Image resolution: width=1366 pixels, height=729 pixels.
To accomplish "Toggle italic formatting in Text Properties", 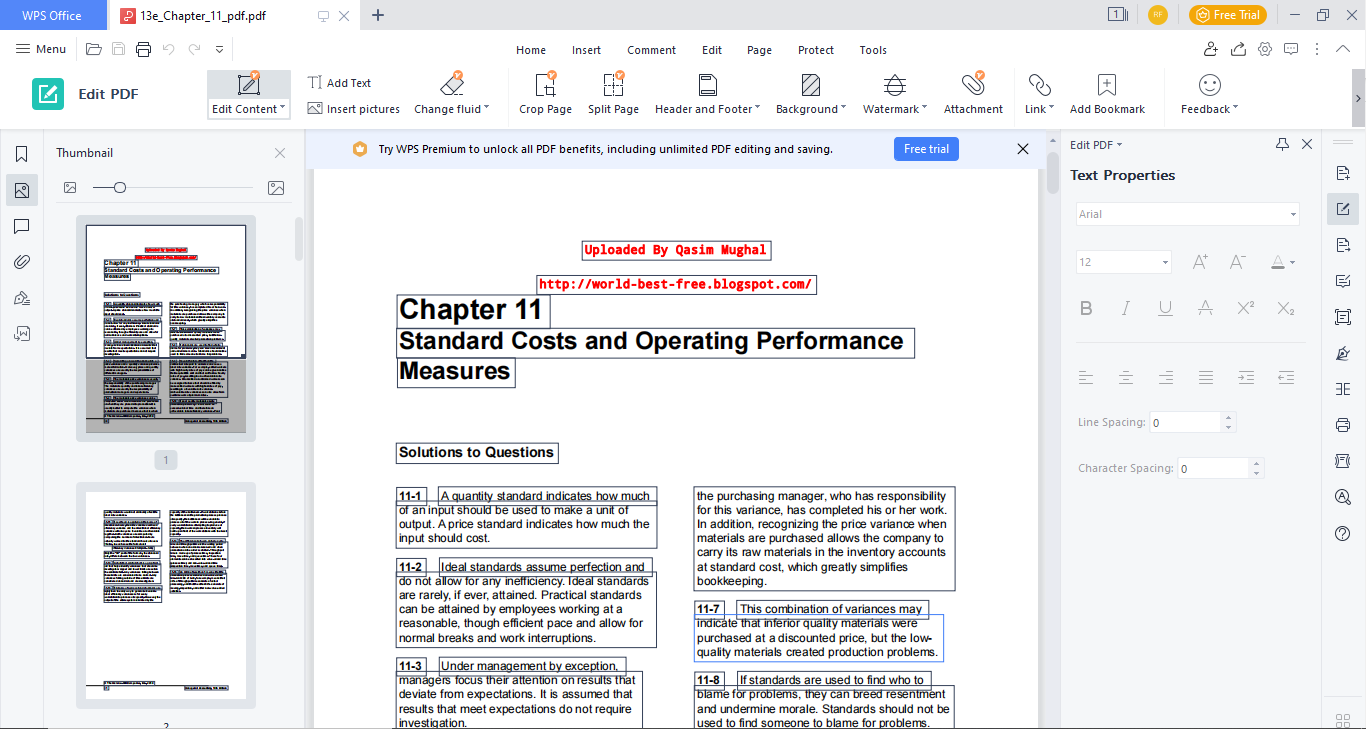I will [x=1125, y=308].
